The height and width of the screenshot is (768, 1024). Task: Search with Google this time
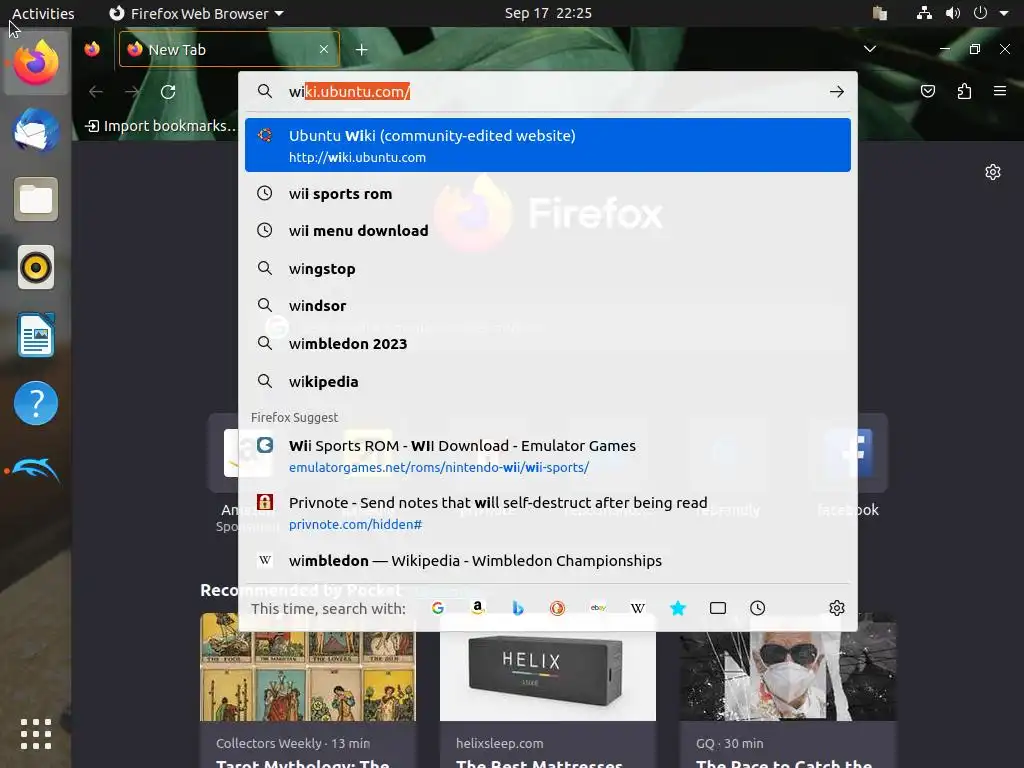pos(438,608)
